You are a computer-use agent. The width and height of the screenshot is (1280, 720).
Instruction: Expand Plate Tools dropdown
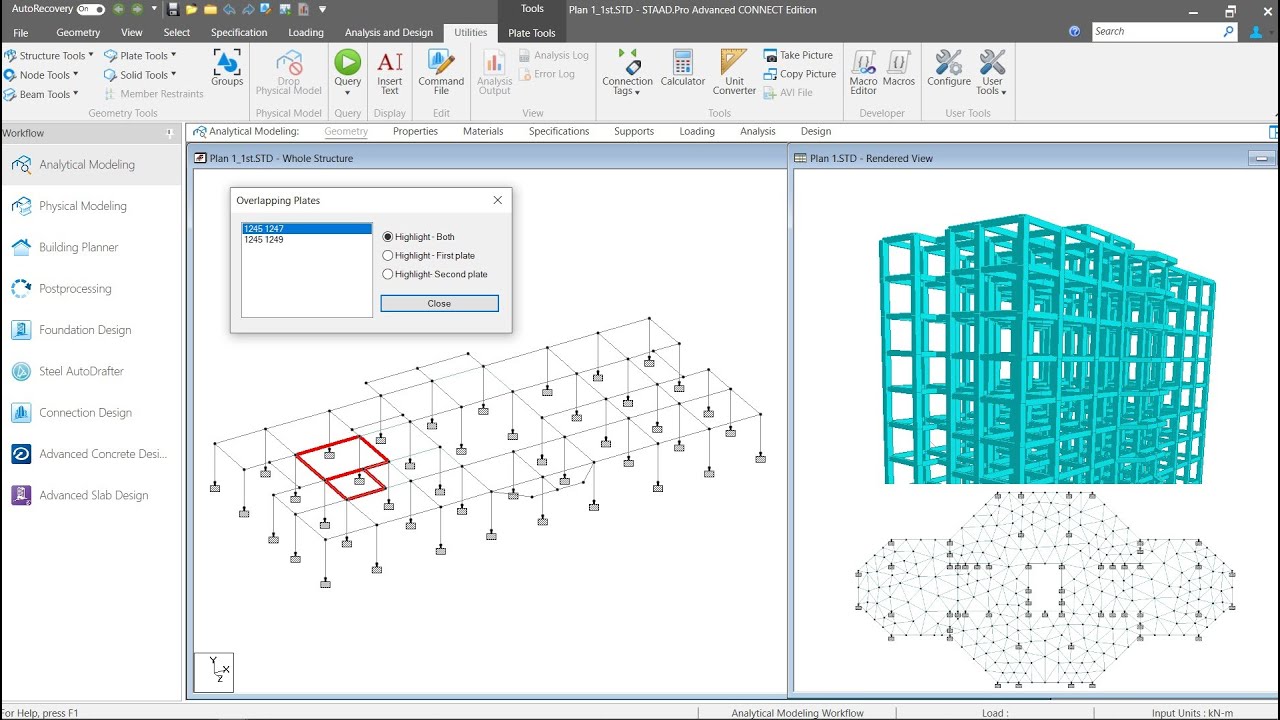pos(173,55)
